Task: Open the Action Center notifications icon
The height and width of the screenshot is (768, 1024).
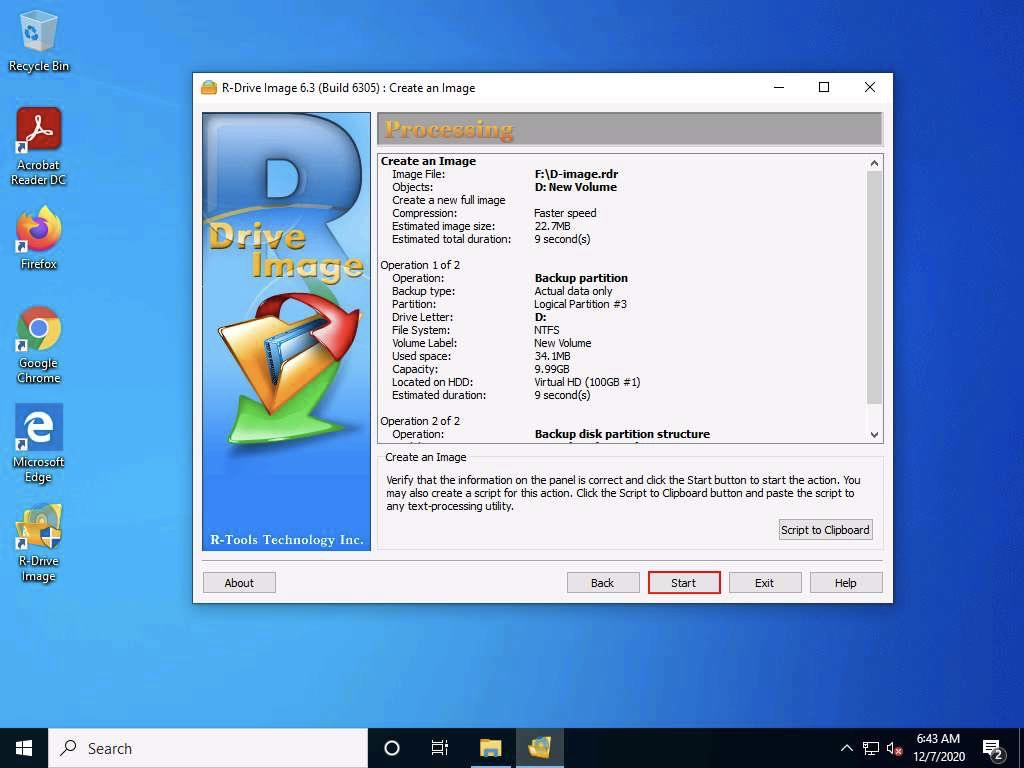Action: [x=992, y=748]
